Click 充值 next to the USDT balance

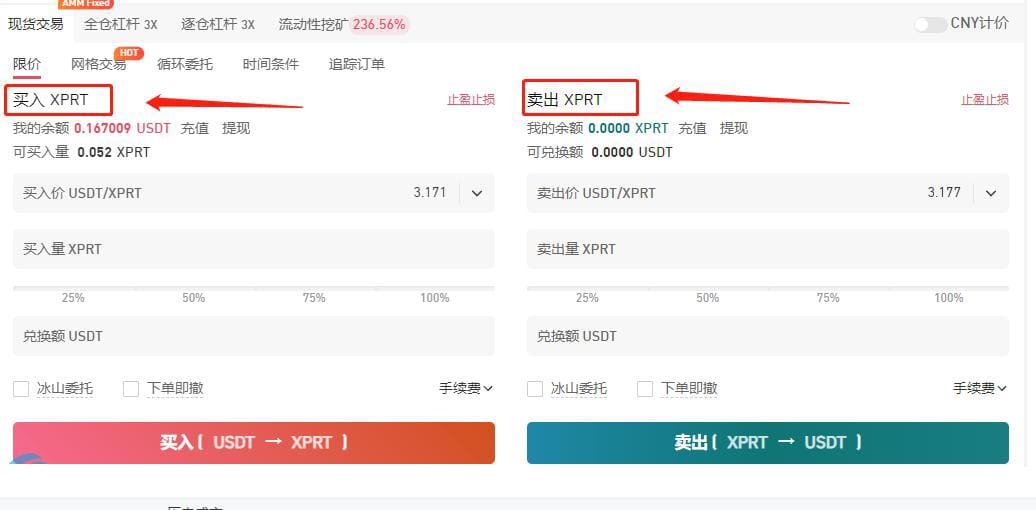pos(195,128)
